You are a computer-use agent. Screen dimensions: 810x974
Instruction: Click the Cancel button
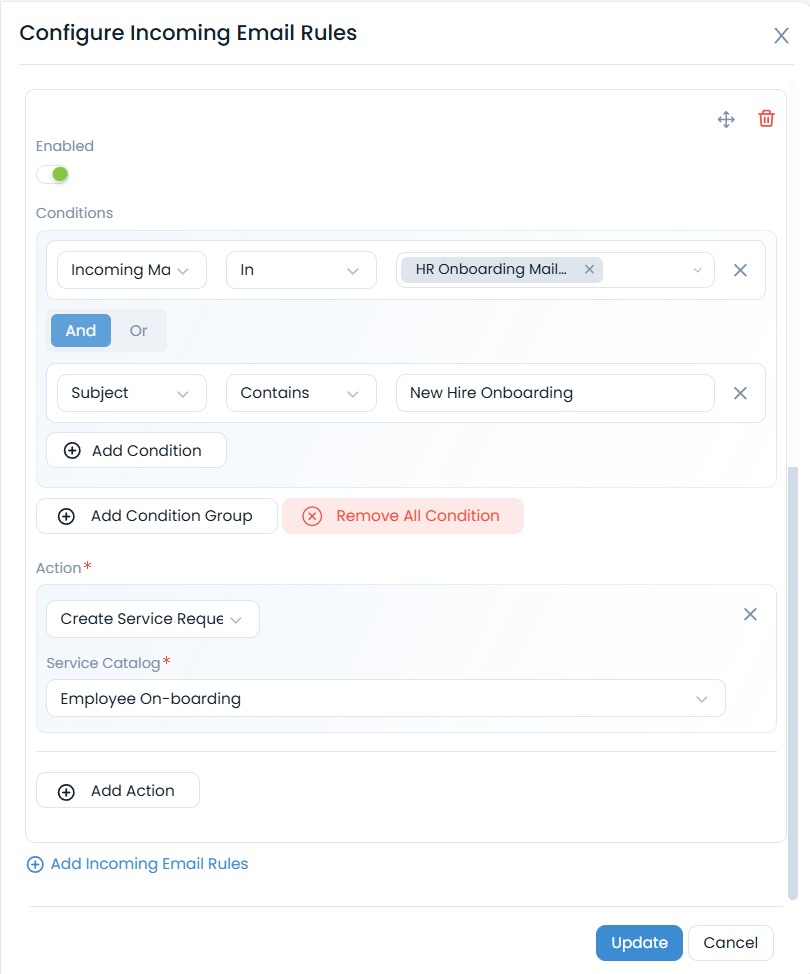pyautogui.click(x=730, y=943)
